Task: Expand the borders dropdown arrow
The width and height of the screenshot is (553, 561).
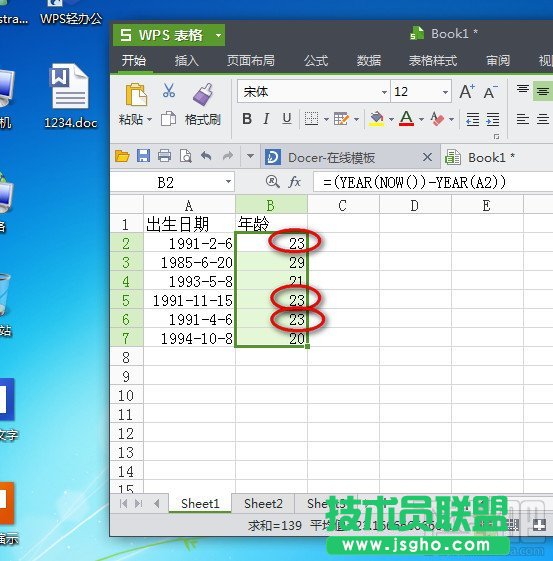Action: (326, 119)
